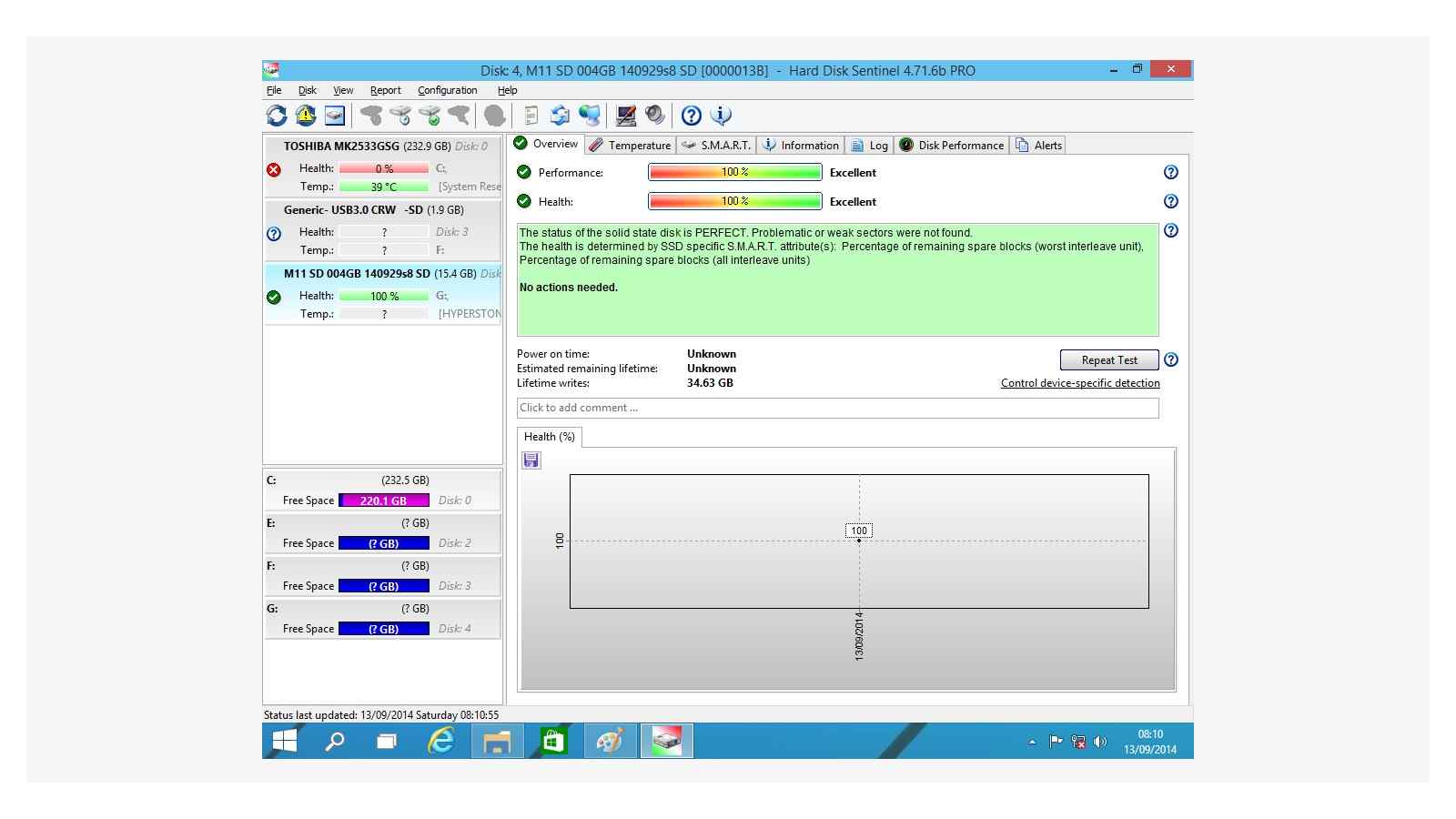Click the send report by email icon
The height and width of the screenshot is (819, 1456).
click(x=561, y=116)
